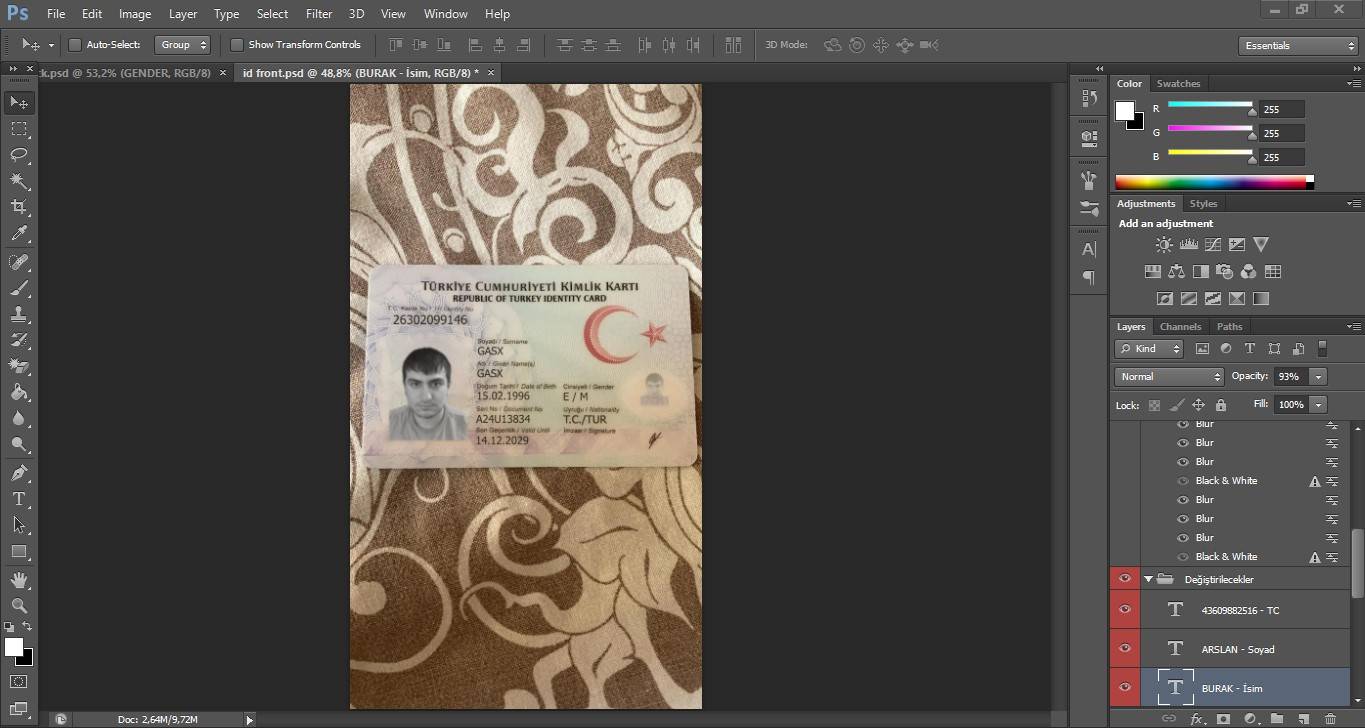This screenshot has width=1365, height=728.
Task: Open the Fill slider dropdown arrow
Action: [x=1319, y=405]
